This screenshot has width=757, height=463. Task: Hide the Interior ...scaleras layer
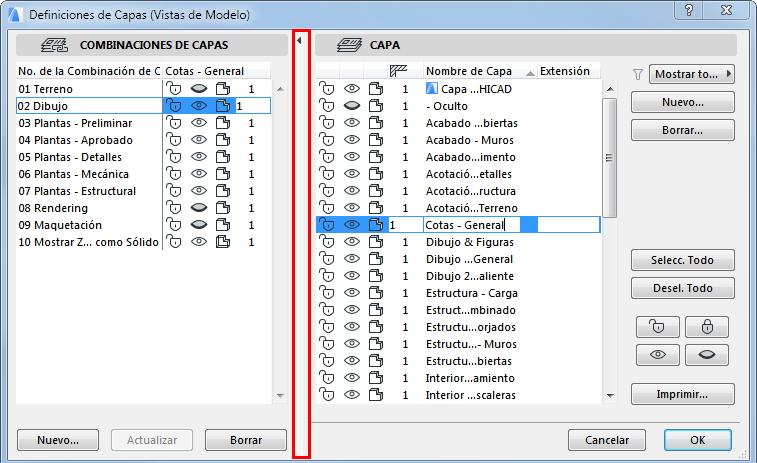pyautogui.click(x=352, y=395)
